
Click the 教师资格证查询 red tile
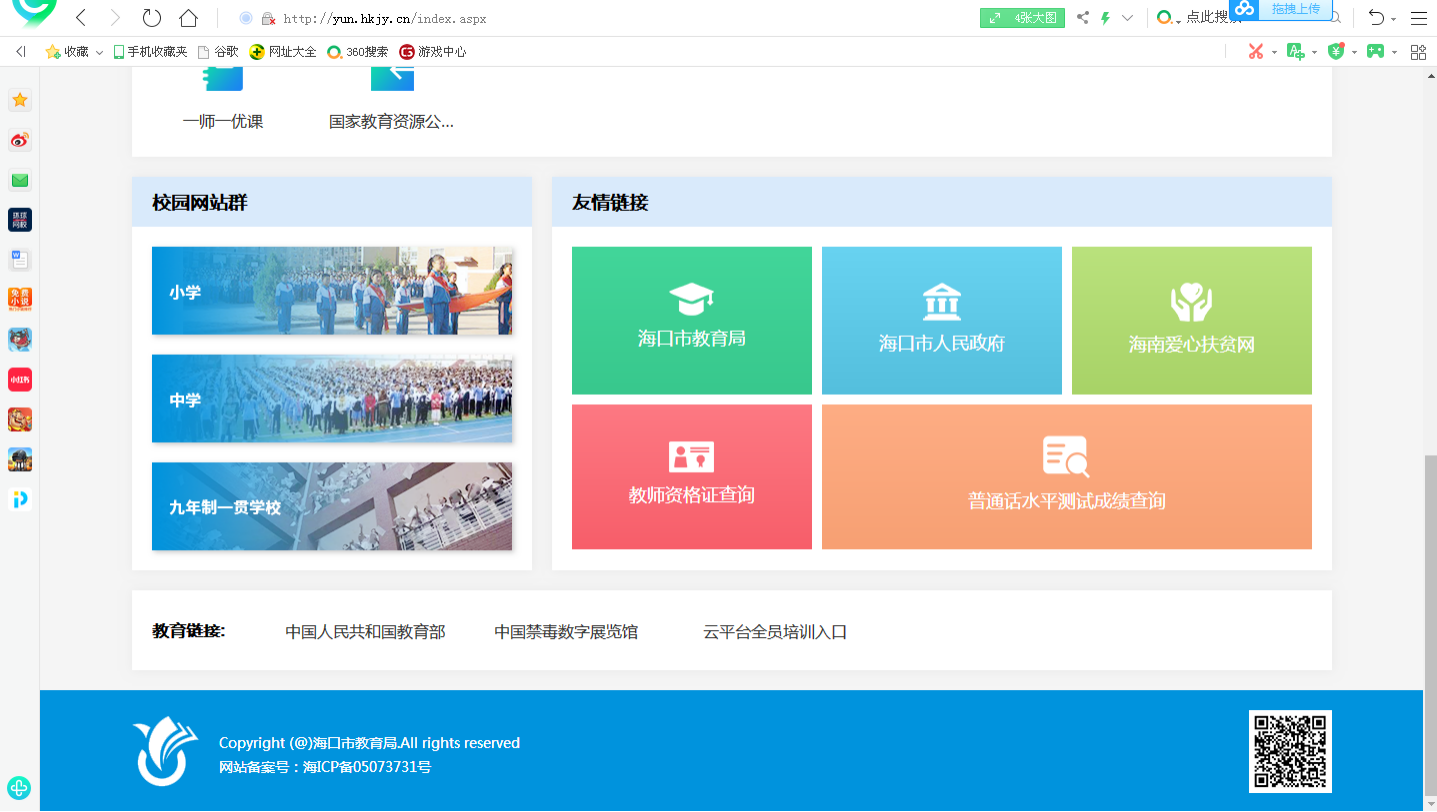pyautogui.click(x=691, y=477)
